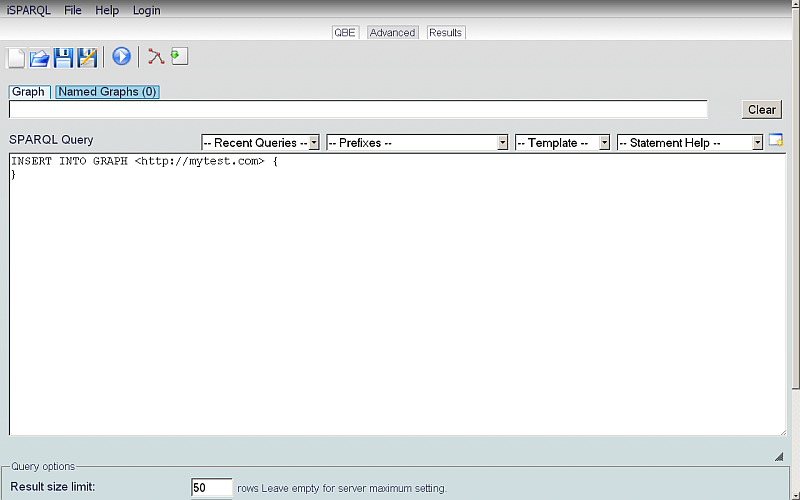800x500 pixels.
Task: Select the Named Graphs (0) tab
Action: pyautogui.click(x=107, y=92)
